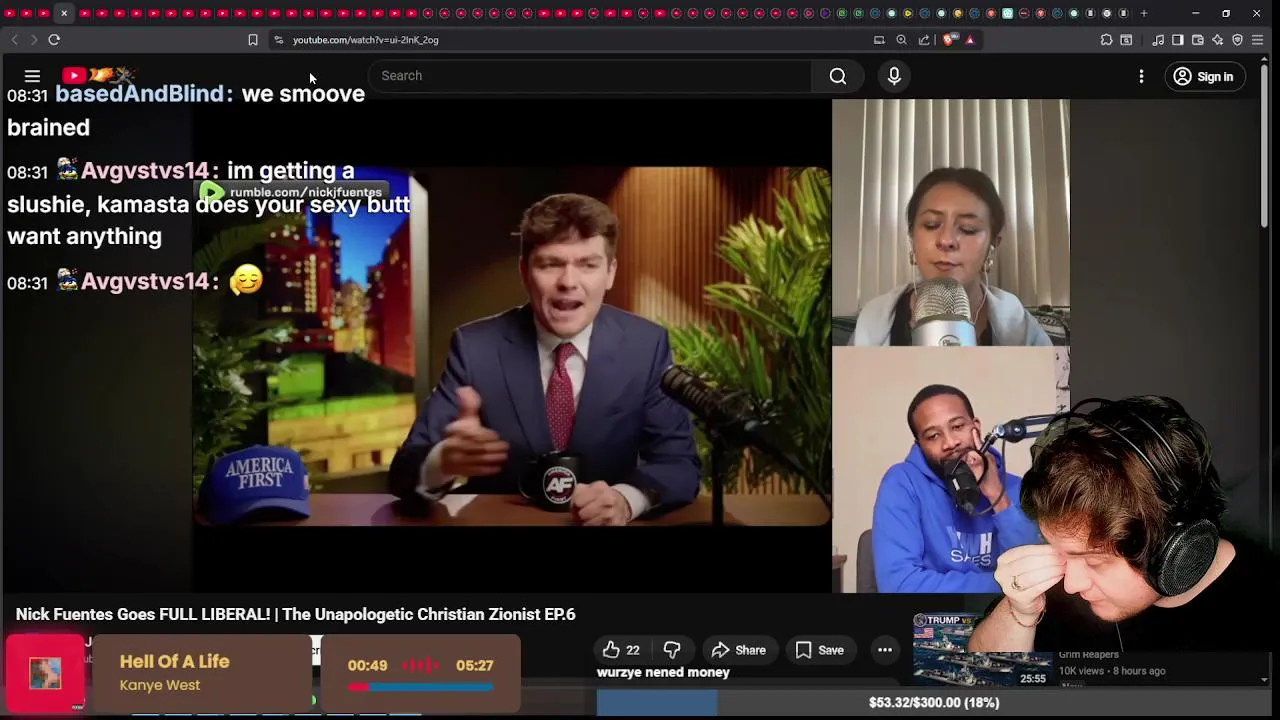Select the youtube.com address bar URL
1280x720 pixels.
365,40
